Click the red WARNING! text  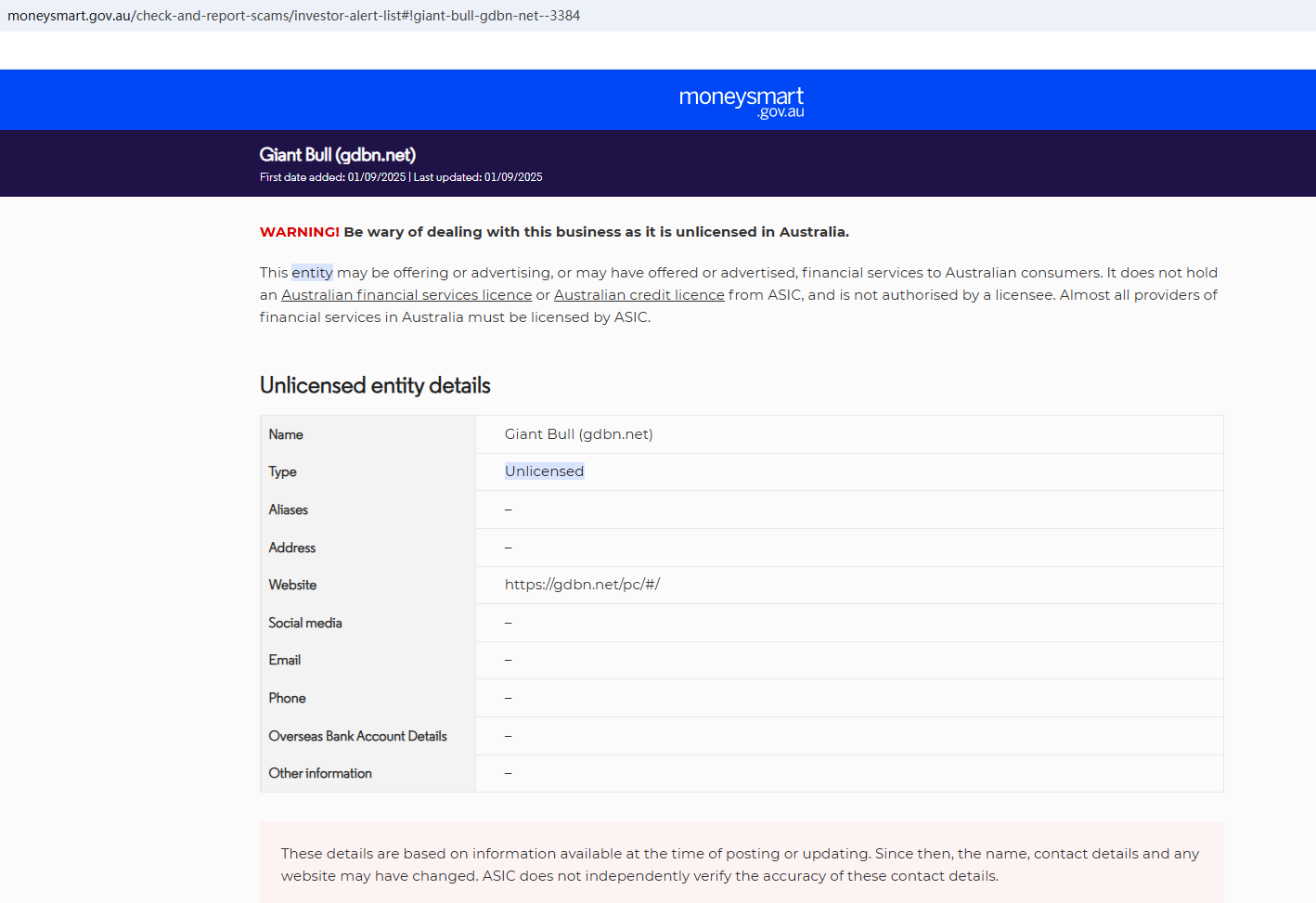click(299, 232)
